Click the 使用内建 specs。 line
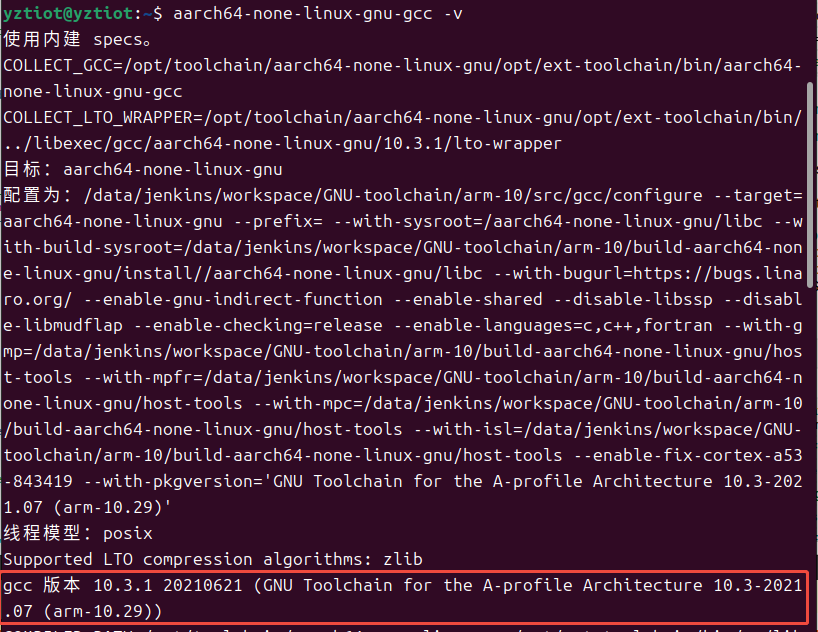 tap(78, 40)
